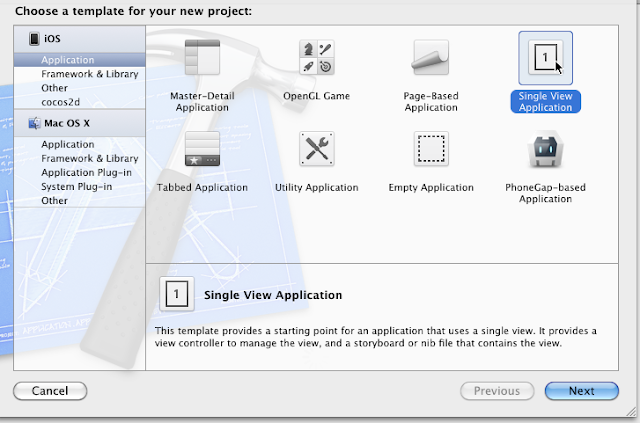Screen dimensions: 640x423
Task: Pick the Empty Application template icon
Action: pos(430,149)
